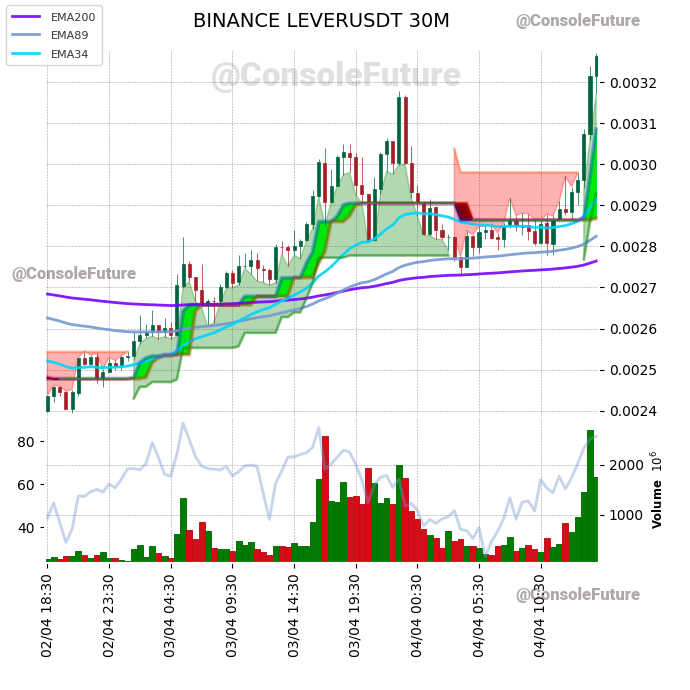Click the 0.0025 price axis label
Screen dimensions: 690x690
[633, 370]
